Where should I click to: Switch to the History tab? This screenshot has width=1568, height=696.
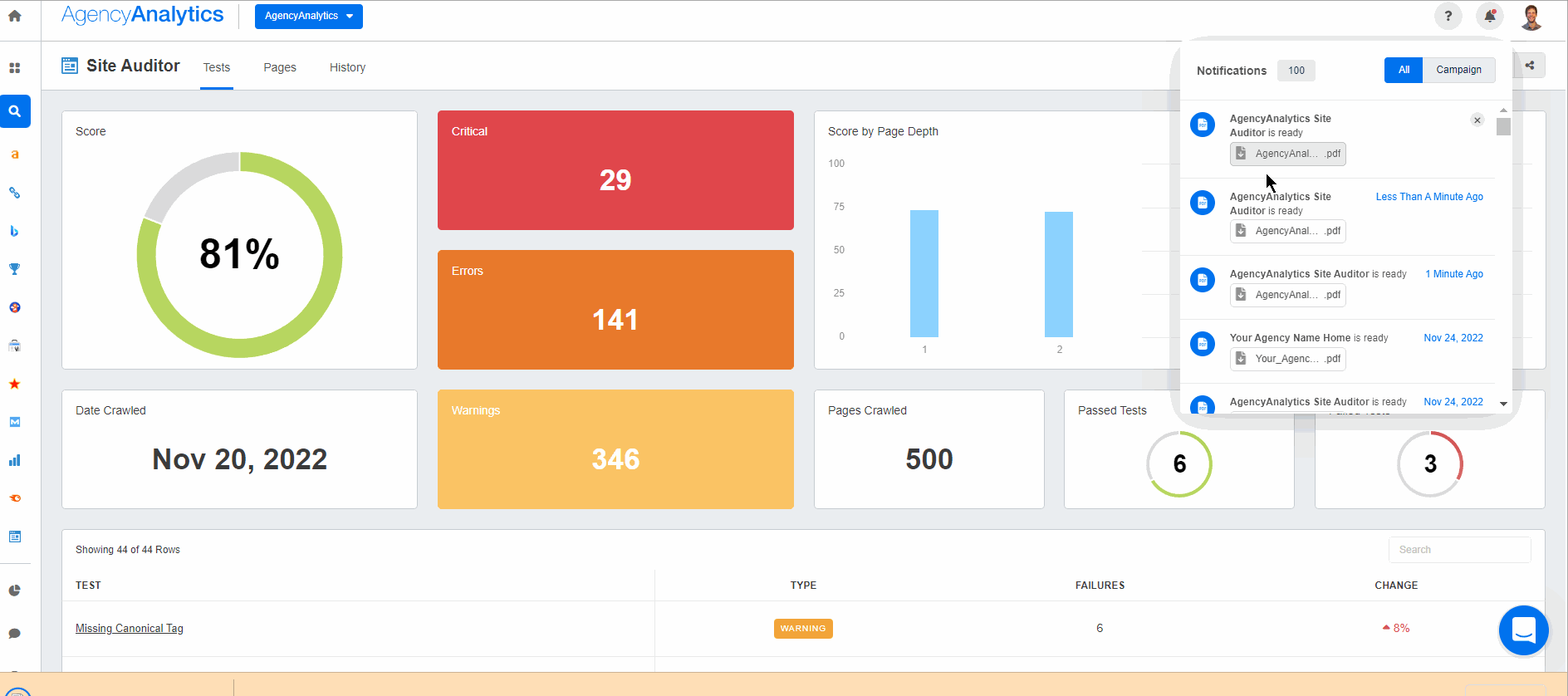(347, 67)
